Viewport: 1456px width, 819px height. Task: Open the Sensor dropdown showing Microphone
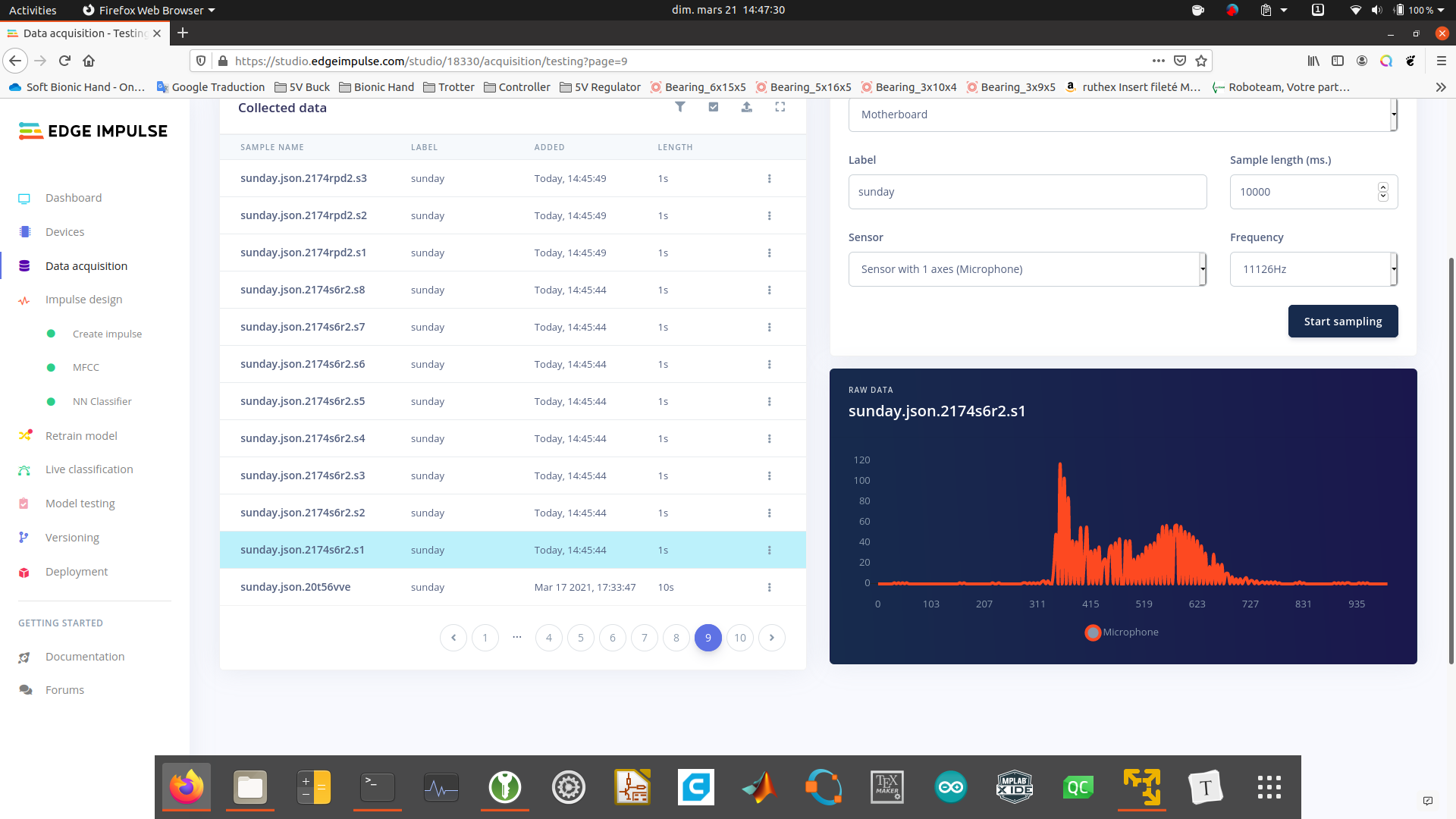pos(1028,269)
